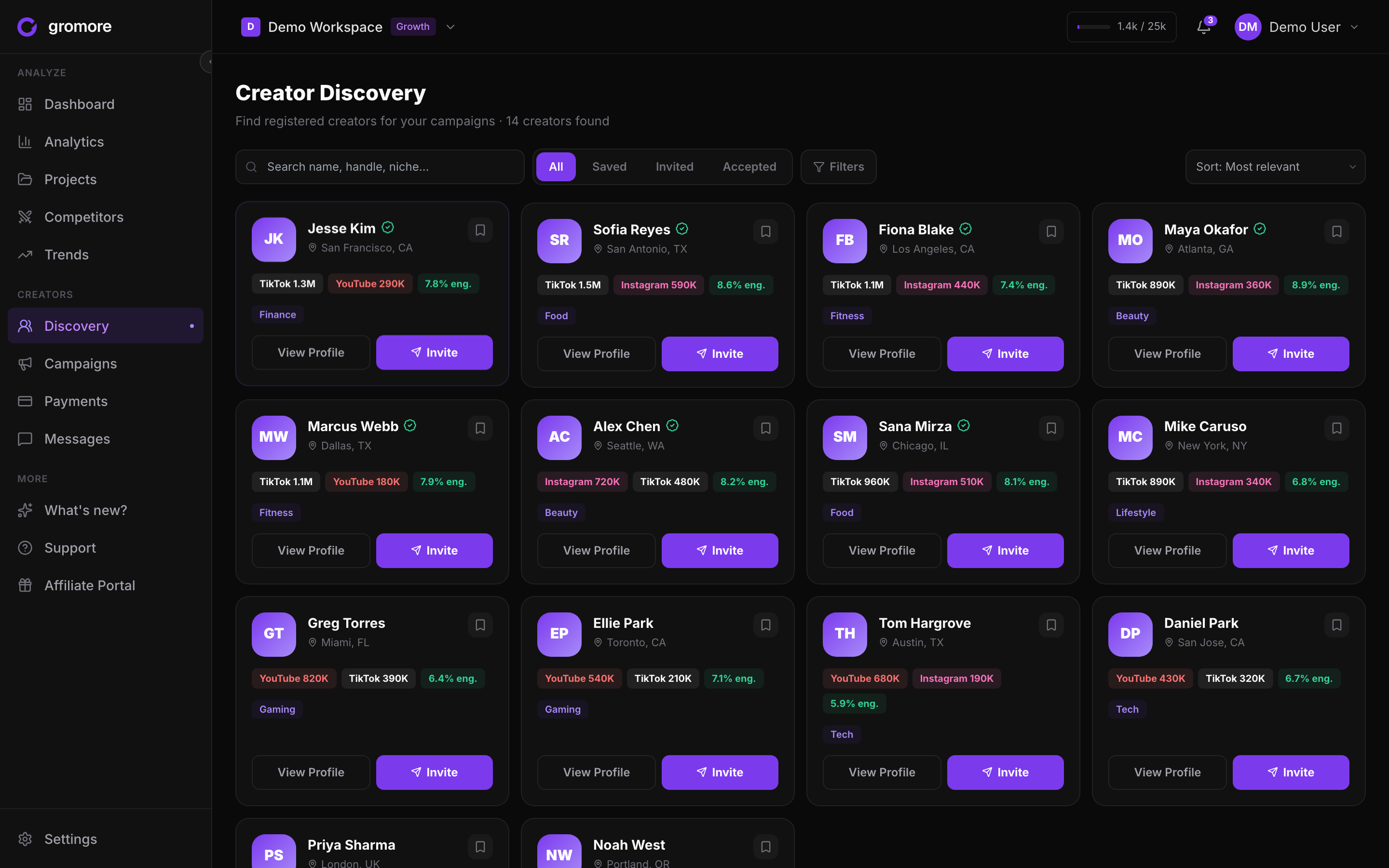
Task: Invite Marcus Webb
Action: point(435,551)
